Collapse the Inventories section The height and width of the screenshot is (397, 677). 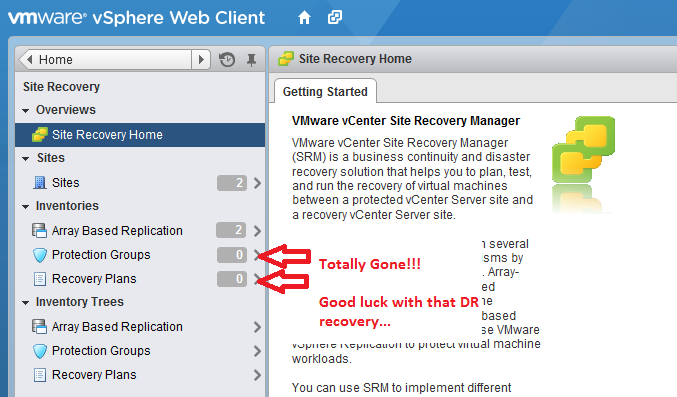[26, 206]
